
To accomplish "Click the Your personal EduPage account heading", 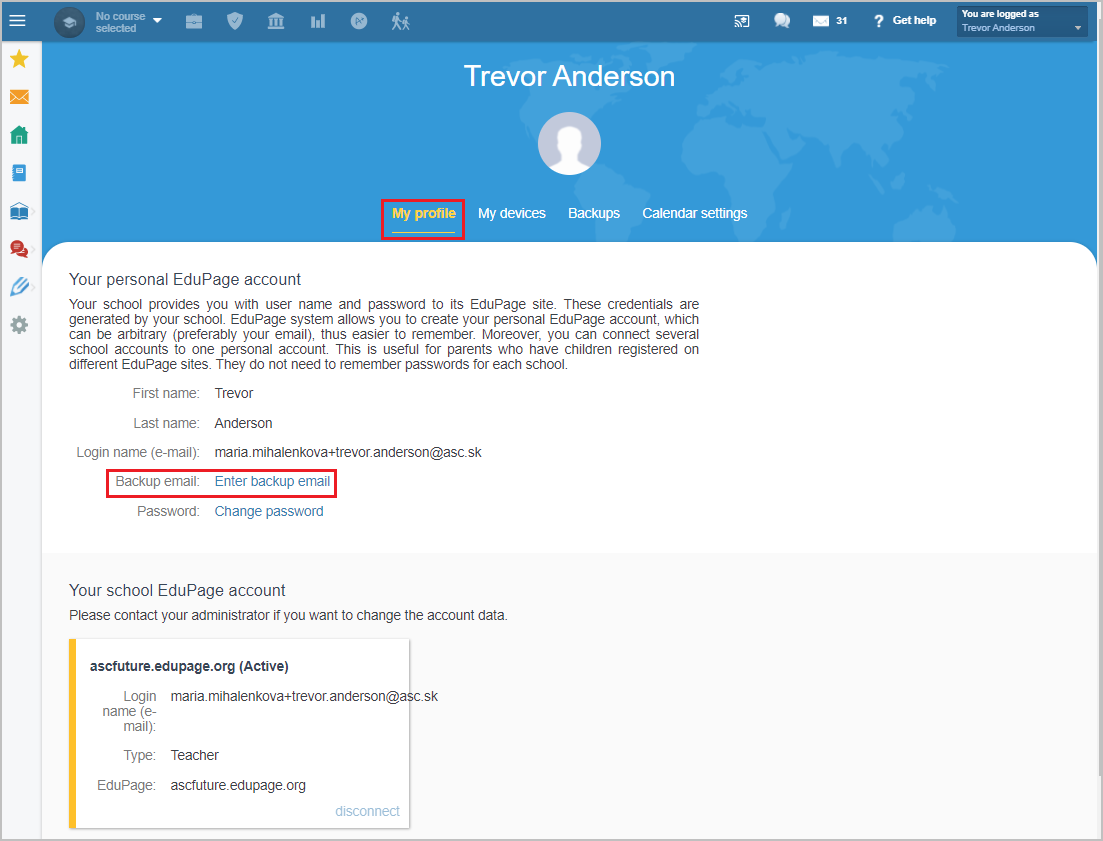I will (185, 280).
